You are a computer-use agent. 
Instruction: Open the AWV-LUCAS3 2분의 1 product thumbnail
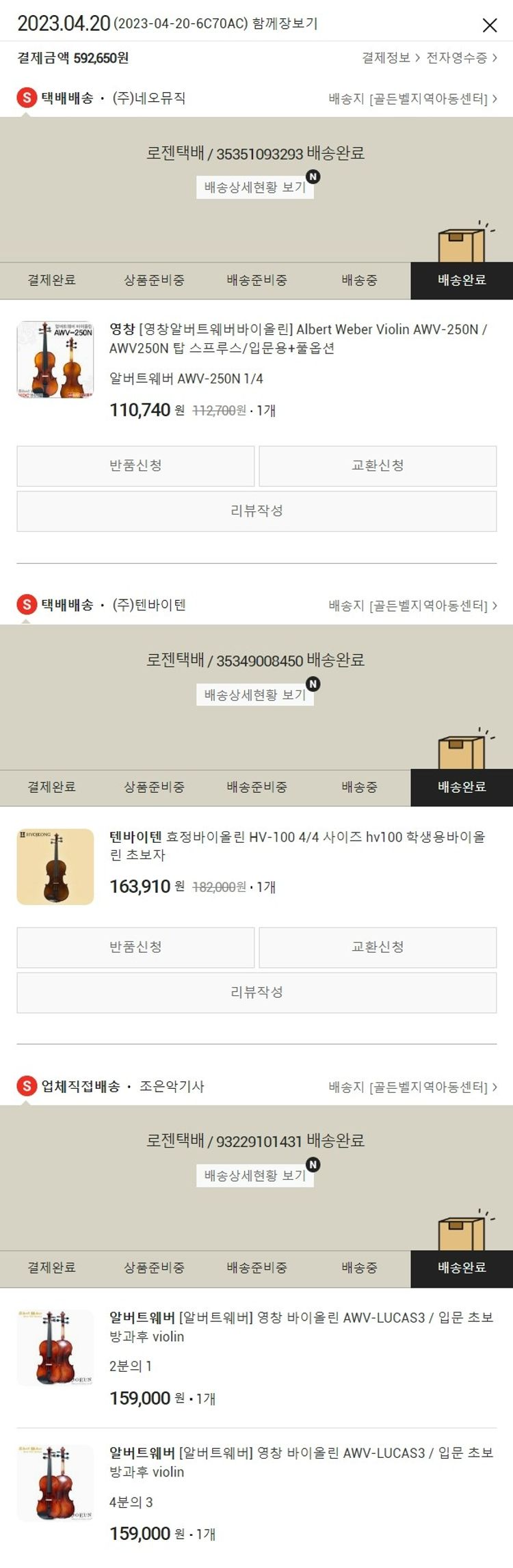(55, 1348)
